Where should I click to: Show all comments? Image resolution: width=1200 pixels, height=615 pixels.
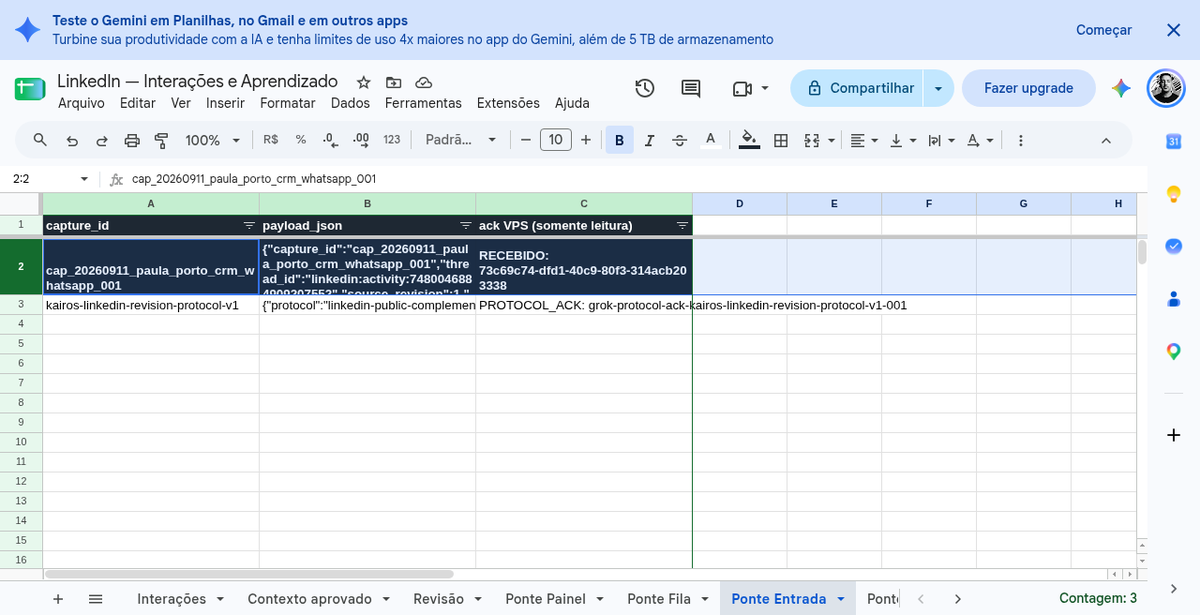click(x=691, y=88)
